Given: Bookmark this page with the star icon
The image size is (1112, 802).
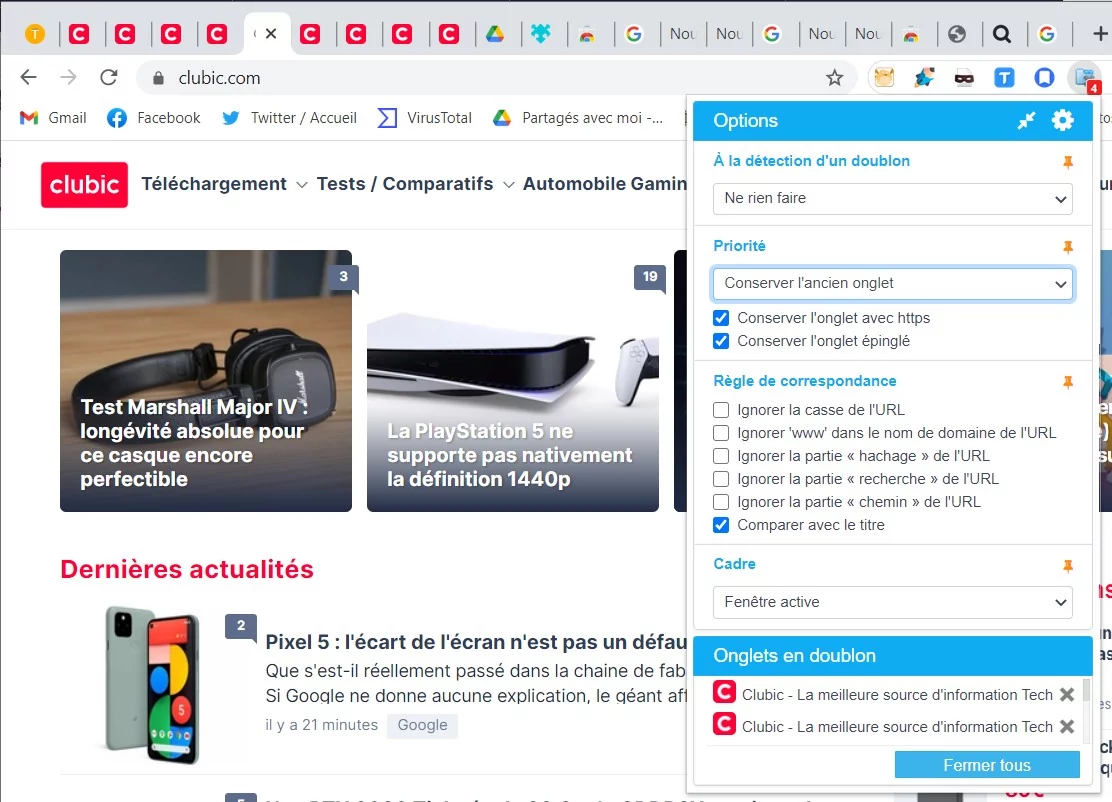Looking at the screenshot, I should pos(835,78).
